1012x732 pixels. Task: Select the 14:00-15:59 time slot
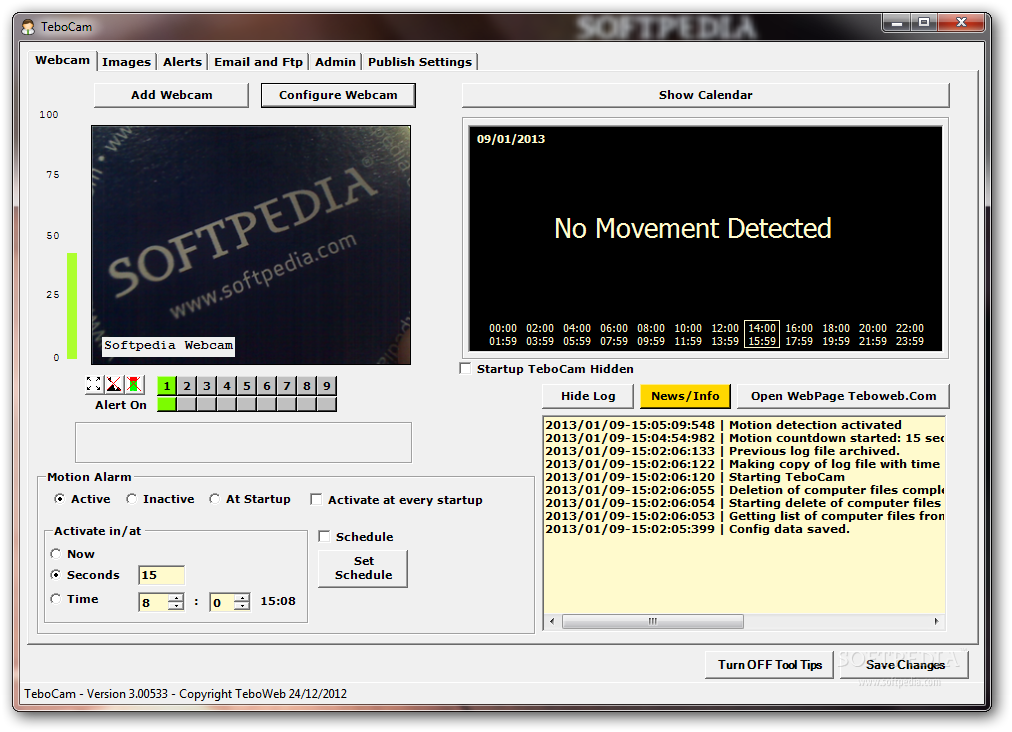(762, 334)
